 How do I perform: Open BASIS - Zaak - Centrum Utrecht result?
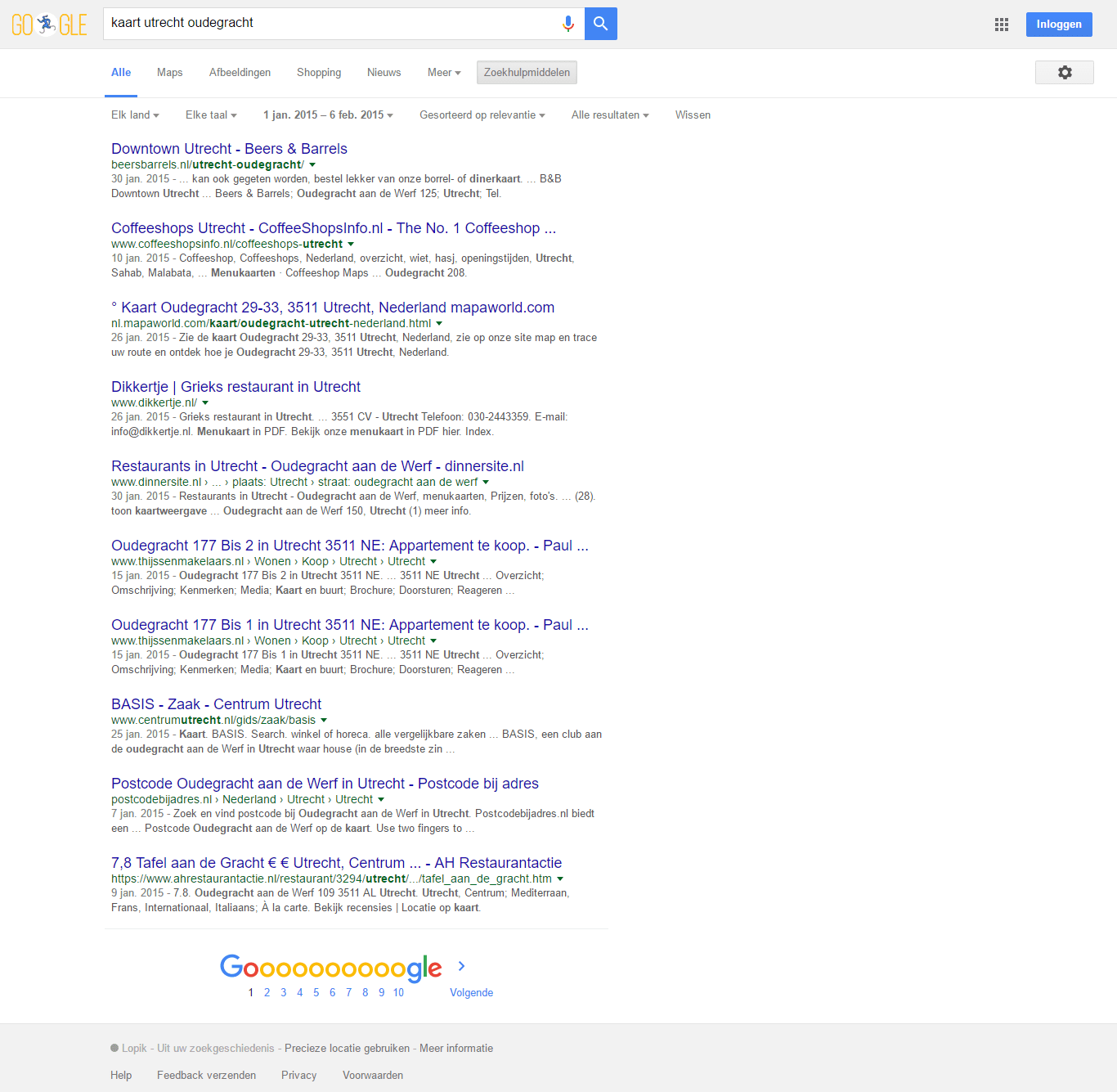(216, 704)
